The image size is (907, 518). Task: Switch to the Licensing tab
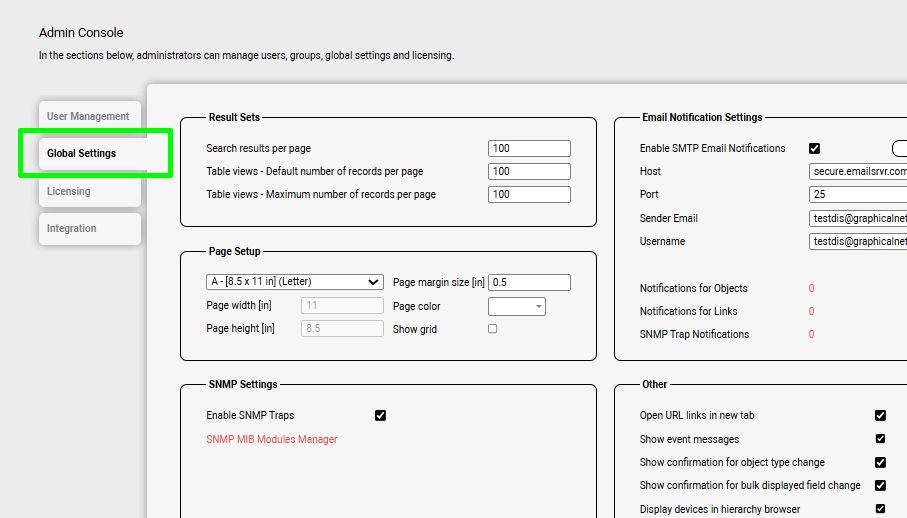pyautogui.click(x=69, y=191)
